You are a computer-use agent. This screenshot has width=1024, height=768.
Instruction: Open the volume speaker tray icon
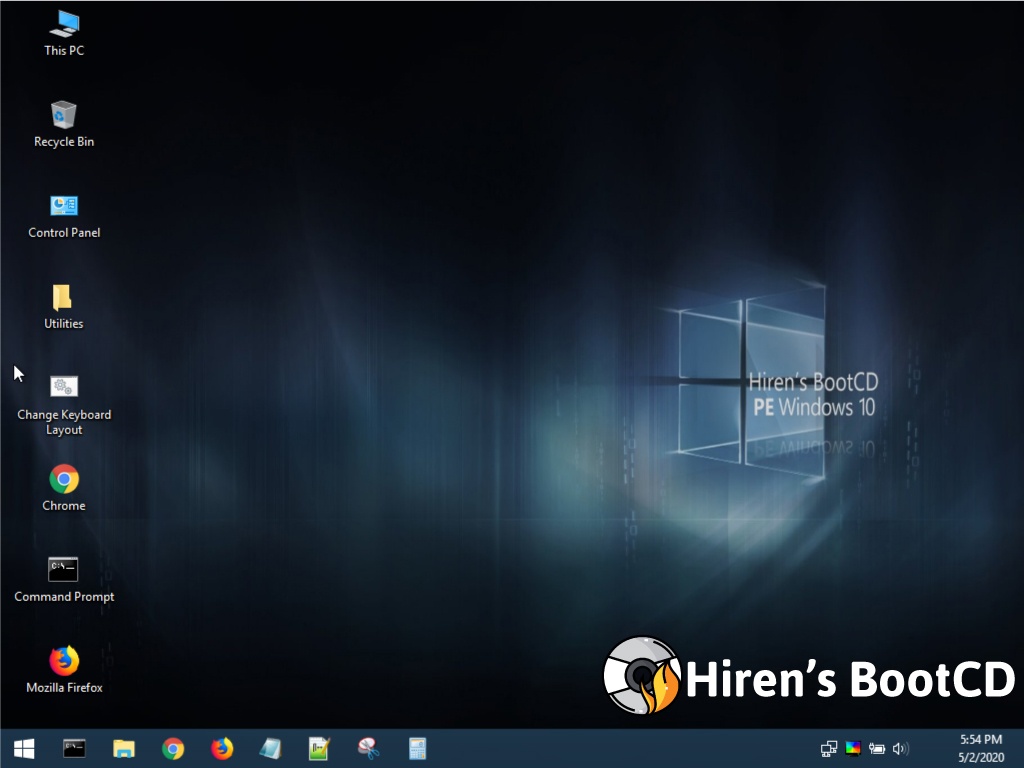click(x=901, y=748)
